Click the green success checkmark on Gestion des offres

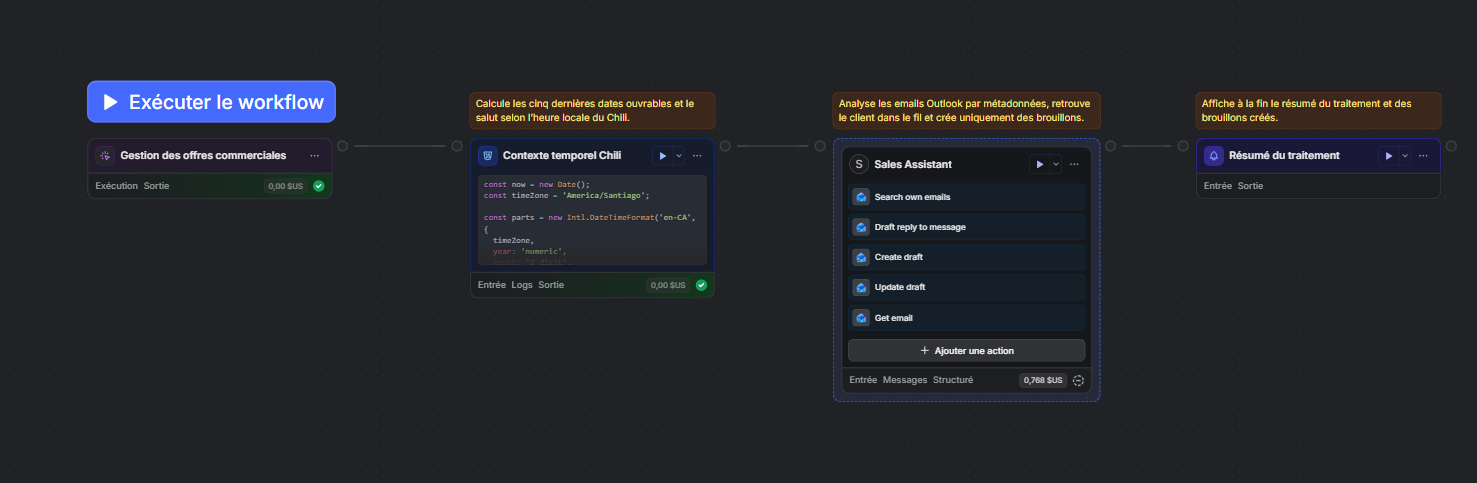(x=319, y=186)
